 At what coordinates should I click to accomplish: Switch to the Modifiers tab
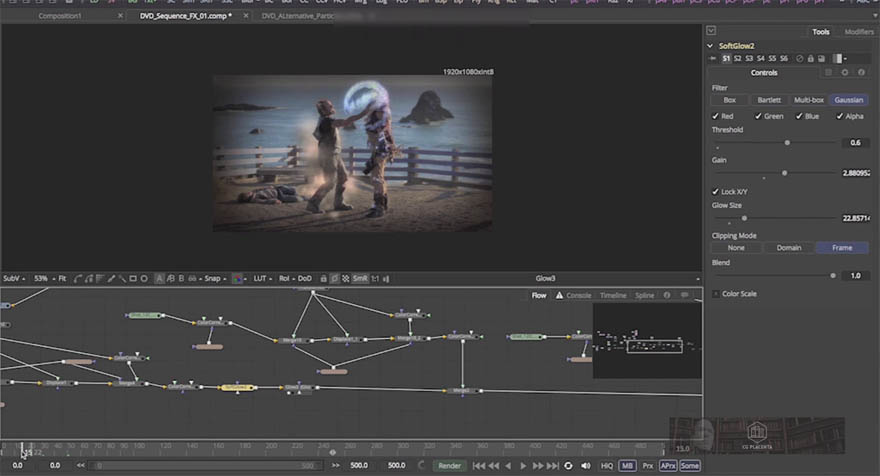tap(859, 32)
